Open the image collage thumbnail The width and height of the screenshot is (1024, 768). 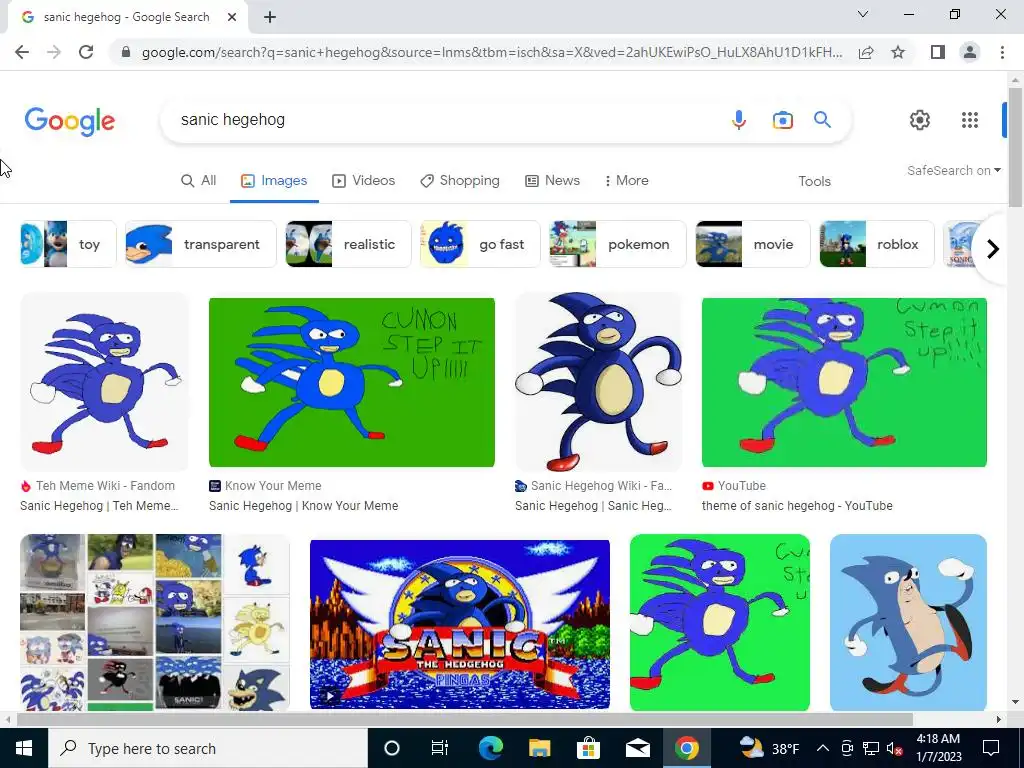click(x=155, y=622)
